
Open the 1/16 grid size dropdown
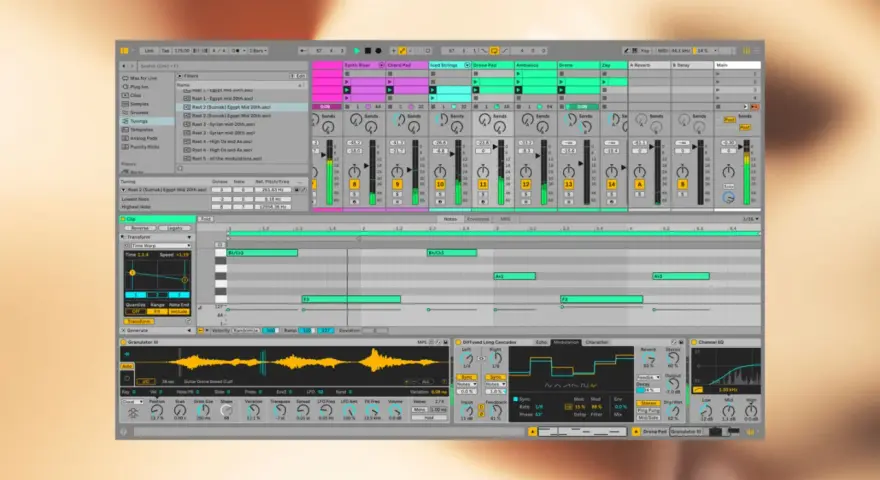(x=750, y=219)
